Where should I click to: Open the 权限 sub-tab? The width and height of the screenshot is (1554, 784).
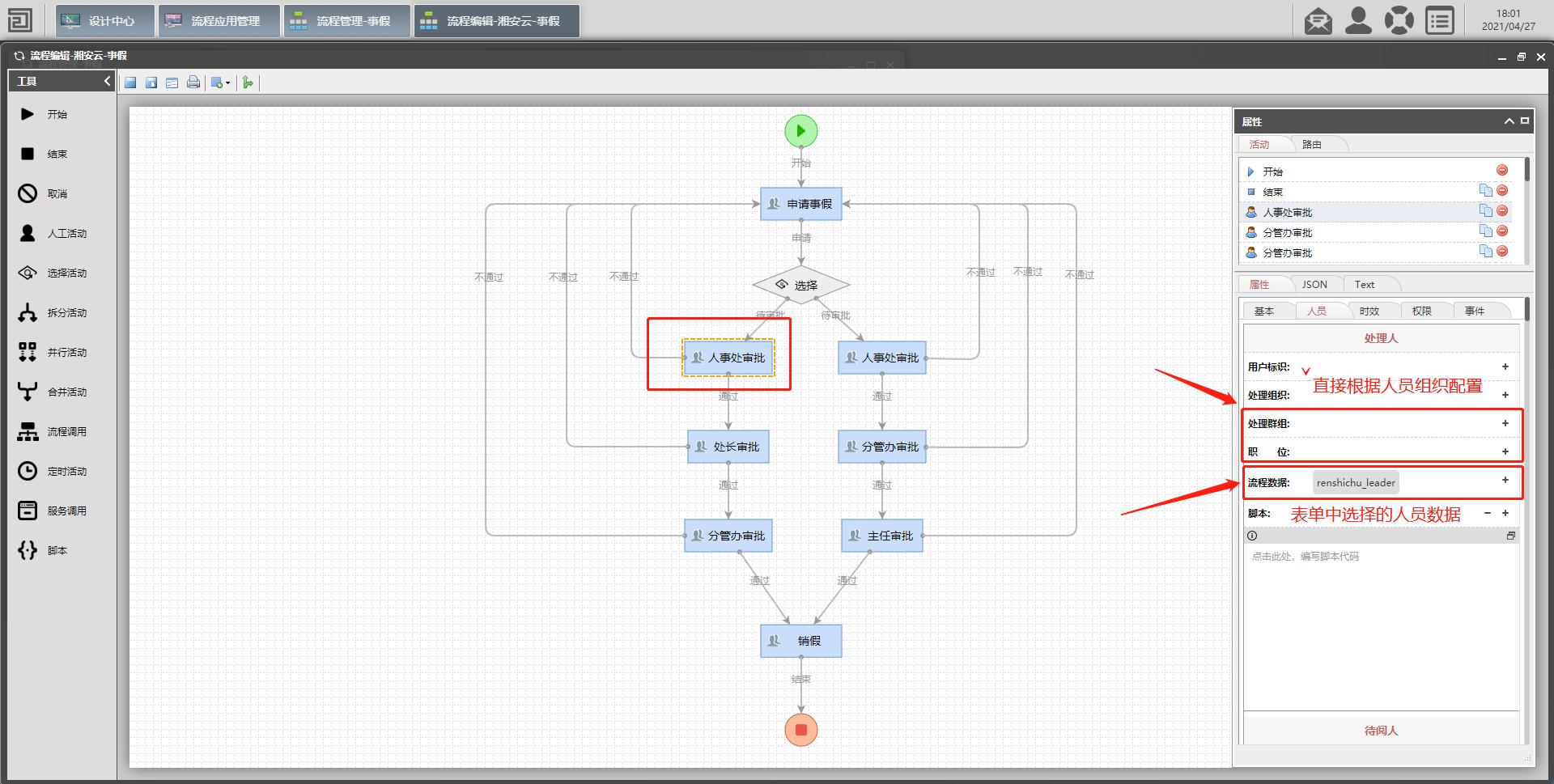(x=1422, y=311)
